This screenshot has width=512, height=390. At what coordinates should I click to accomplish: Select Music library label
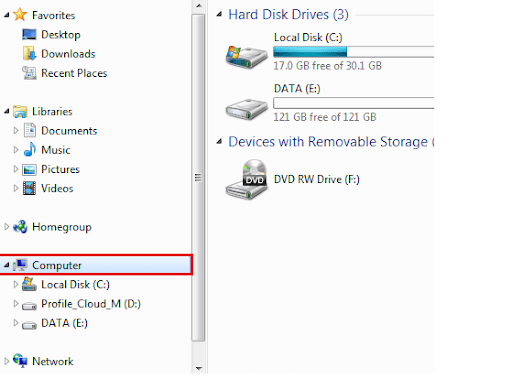[x=56, y=150]
